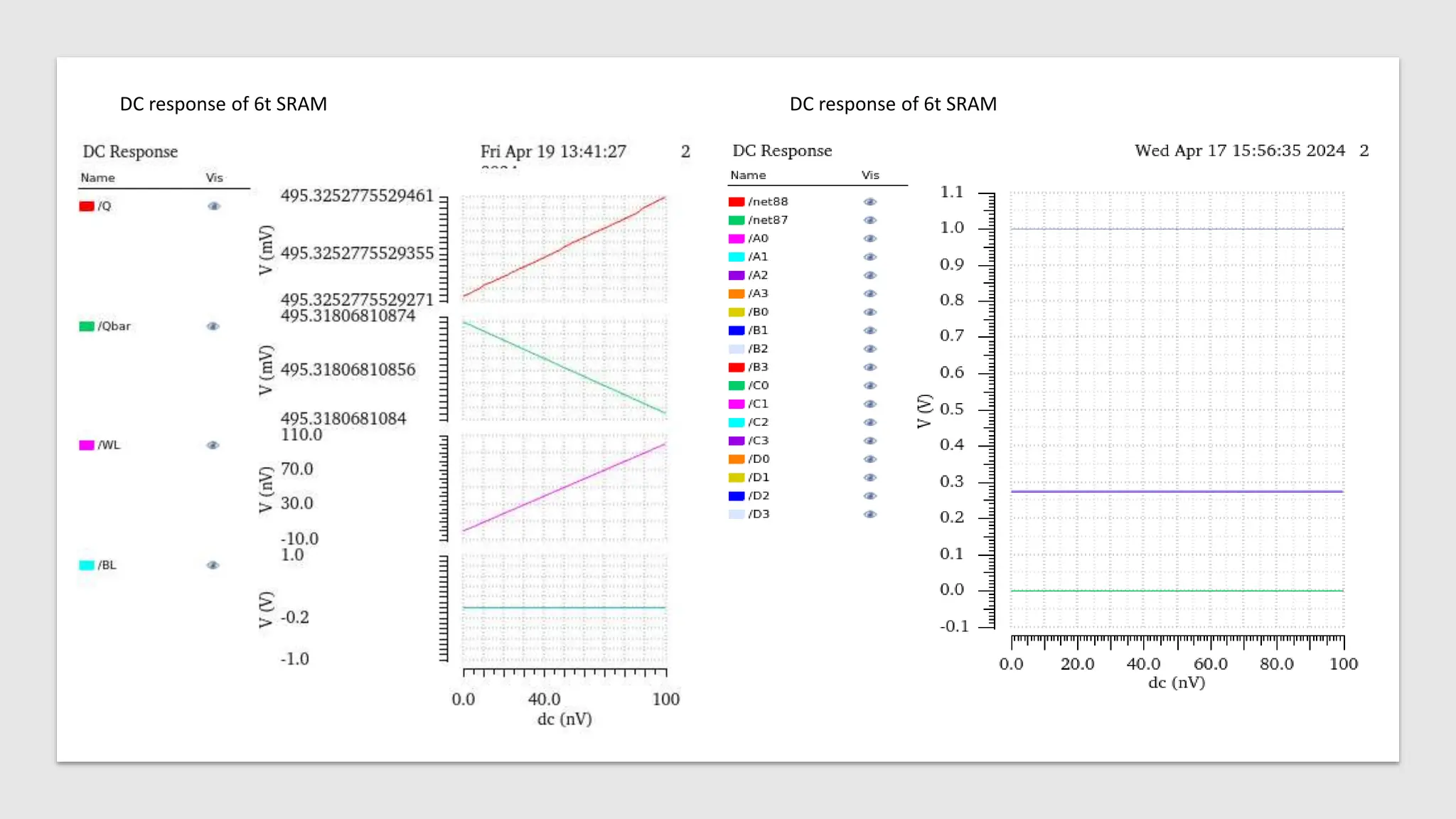Toggle visibility eye of /B3 signal
This screenshot has height=819, width=1456.
coord(870,368)
